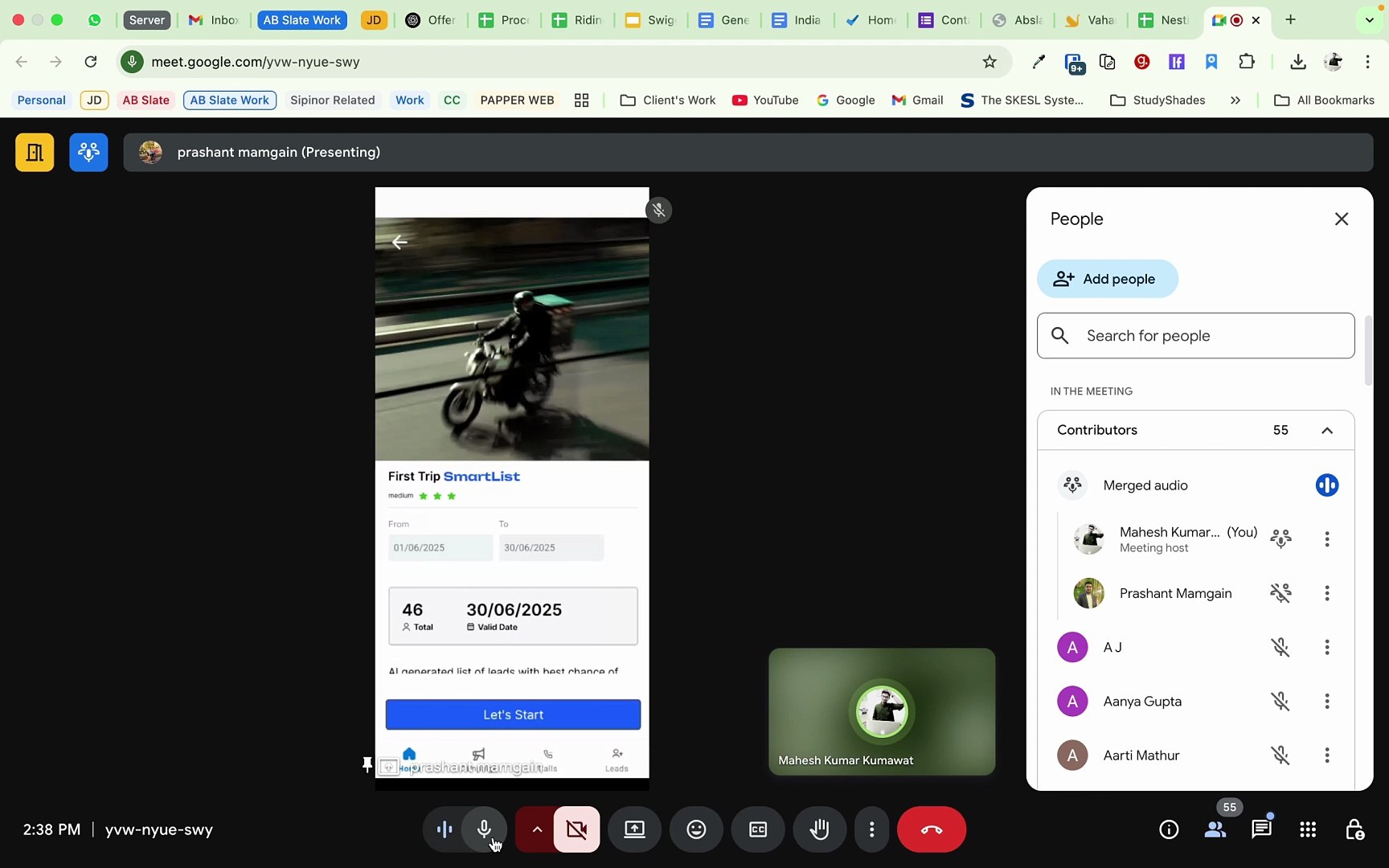
Task: Click the Merged audio sound indicator icon
Action: 1327,485
